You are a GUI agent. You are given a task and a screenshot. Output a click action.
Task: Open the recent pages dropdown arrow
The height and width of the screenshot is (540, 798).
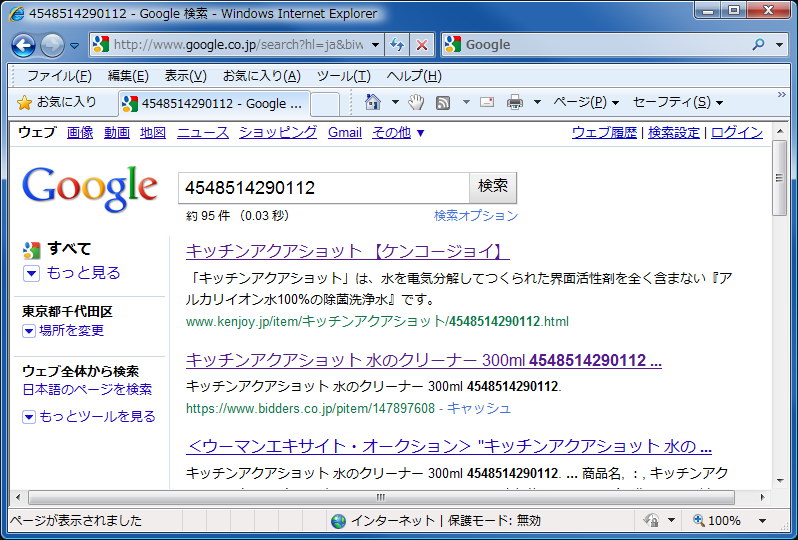(74, 46)
